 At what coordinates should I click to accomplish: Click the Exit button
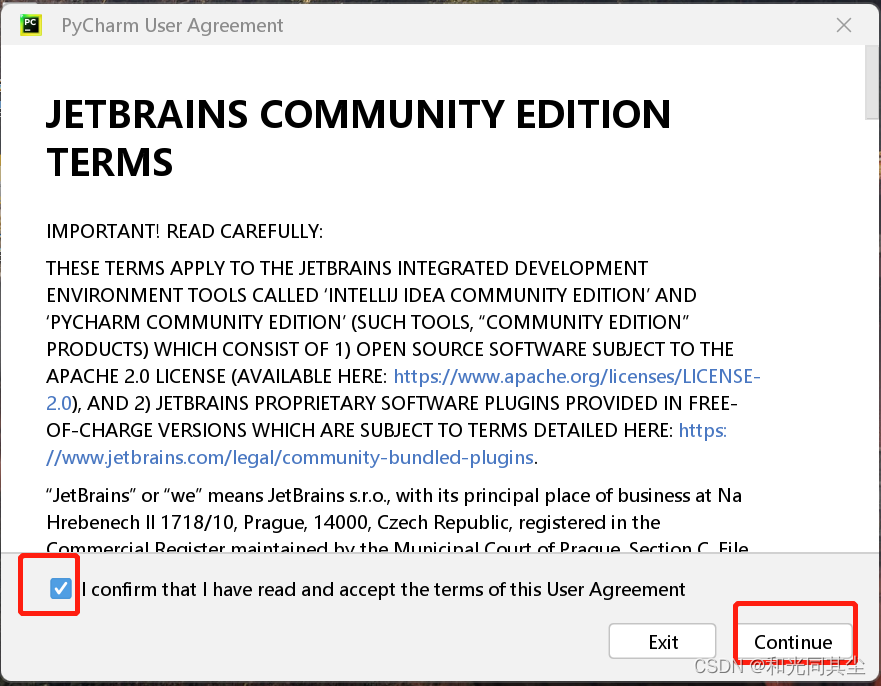[x=662, y=642]
